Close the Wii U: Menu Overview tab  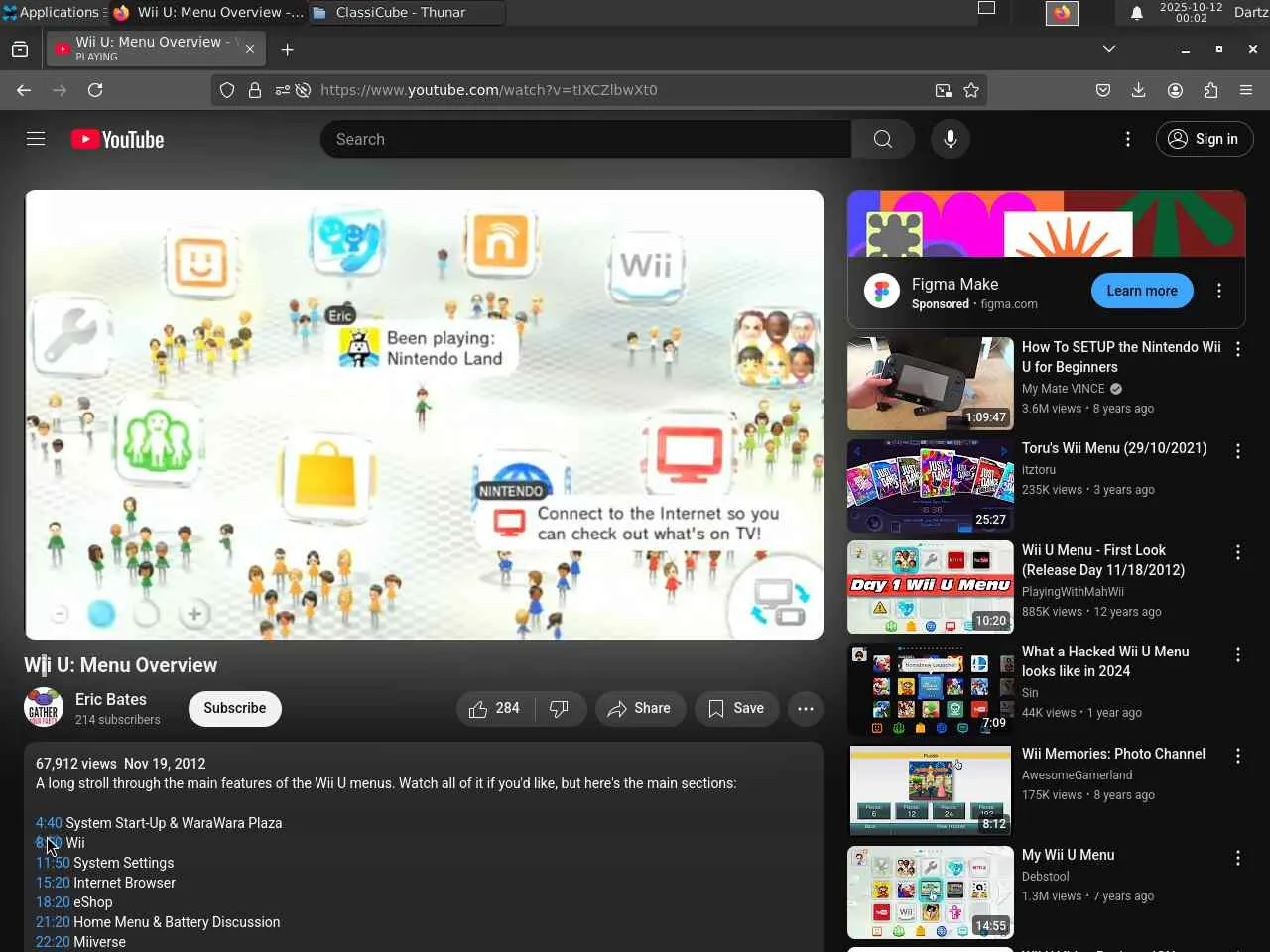[x=250, y=49]
